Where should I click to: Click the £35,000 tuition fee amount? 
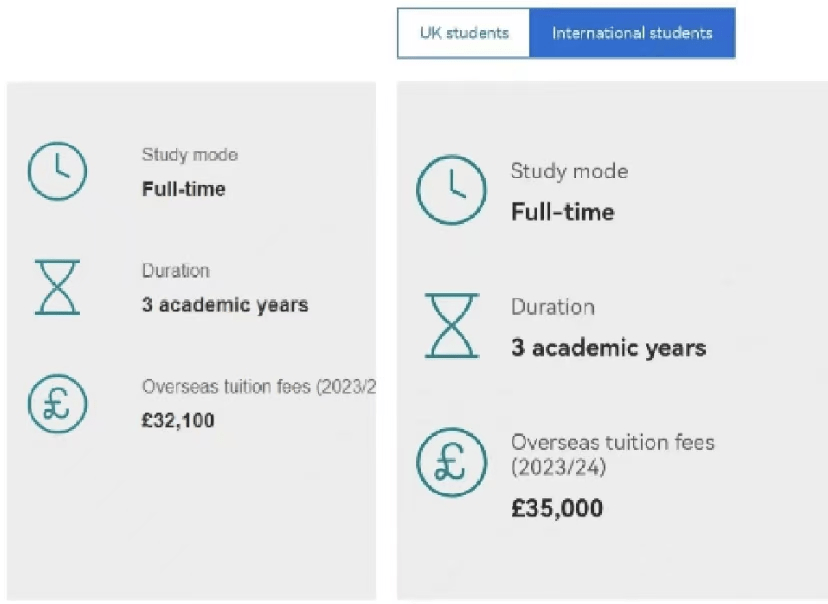coord(557,508)
